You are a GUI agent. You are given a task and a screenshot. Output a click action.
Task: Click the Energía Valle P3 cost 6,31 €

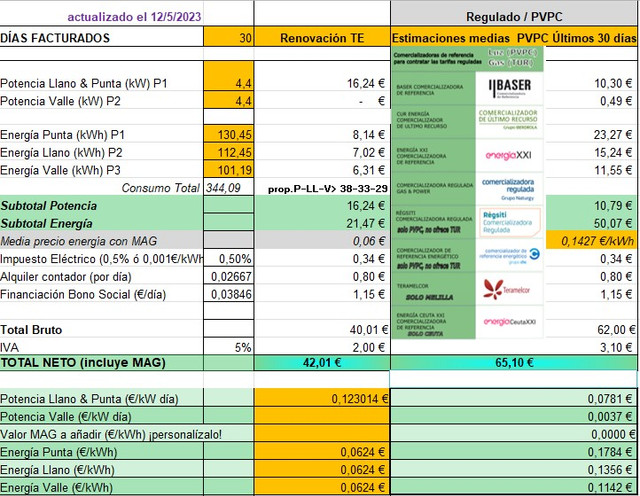(x=369, y=170)
